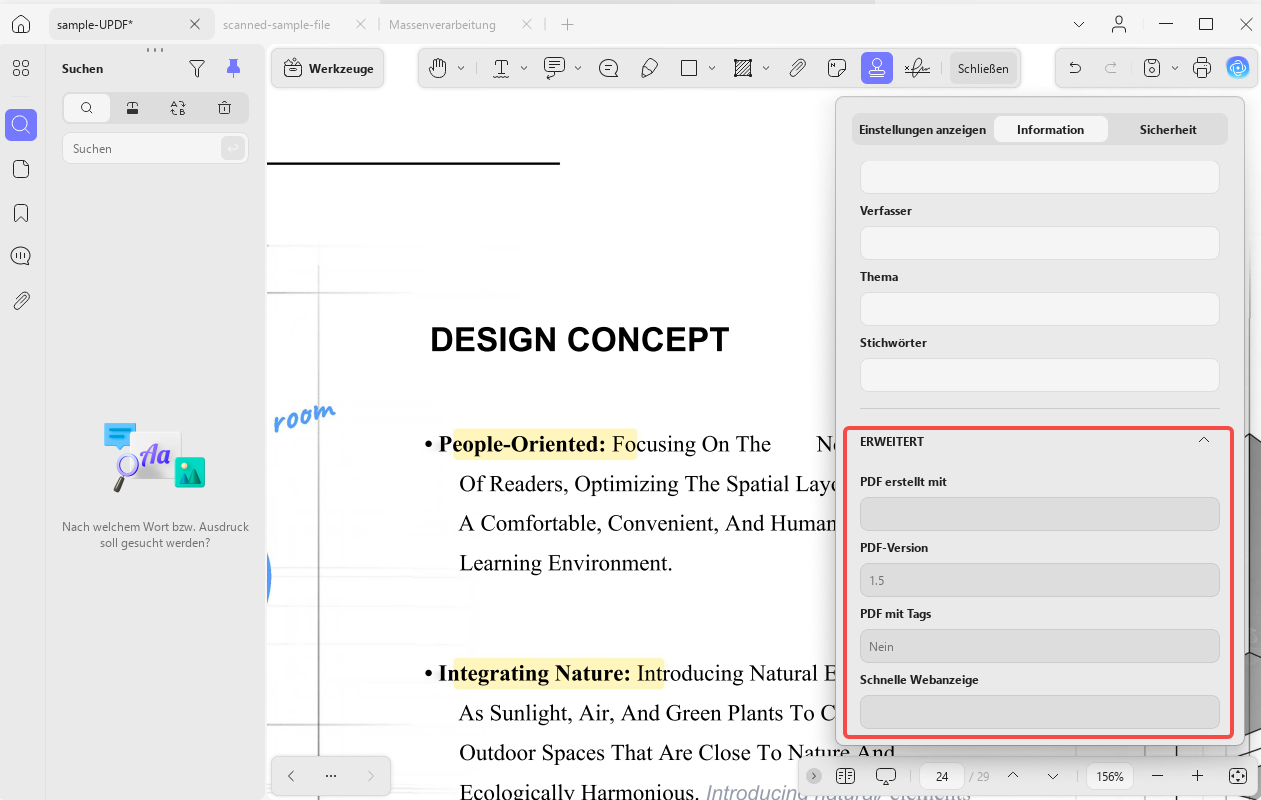Undo the last action
1261x800 pixels.
pyautogui.click(x=1075, y=68)
